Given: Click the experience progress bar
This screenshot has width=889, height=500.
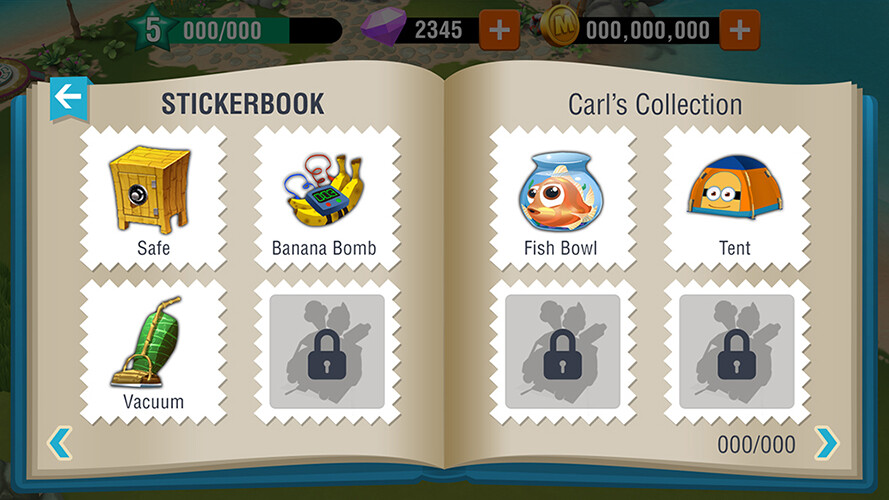Looking at the screenshot, I should tap(261, 31).
